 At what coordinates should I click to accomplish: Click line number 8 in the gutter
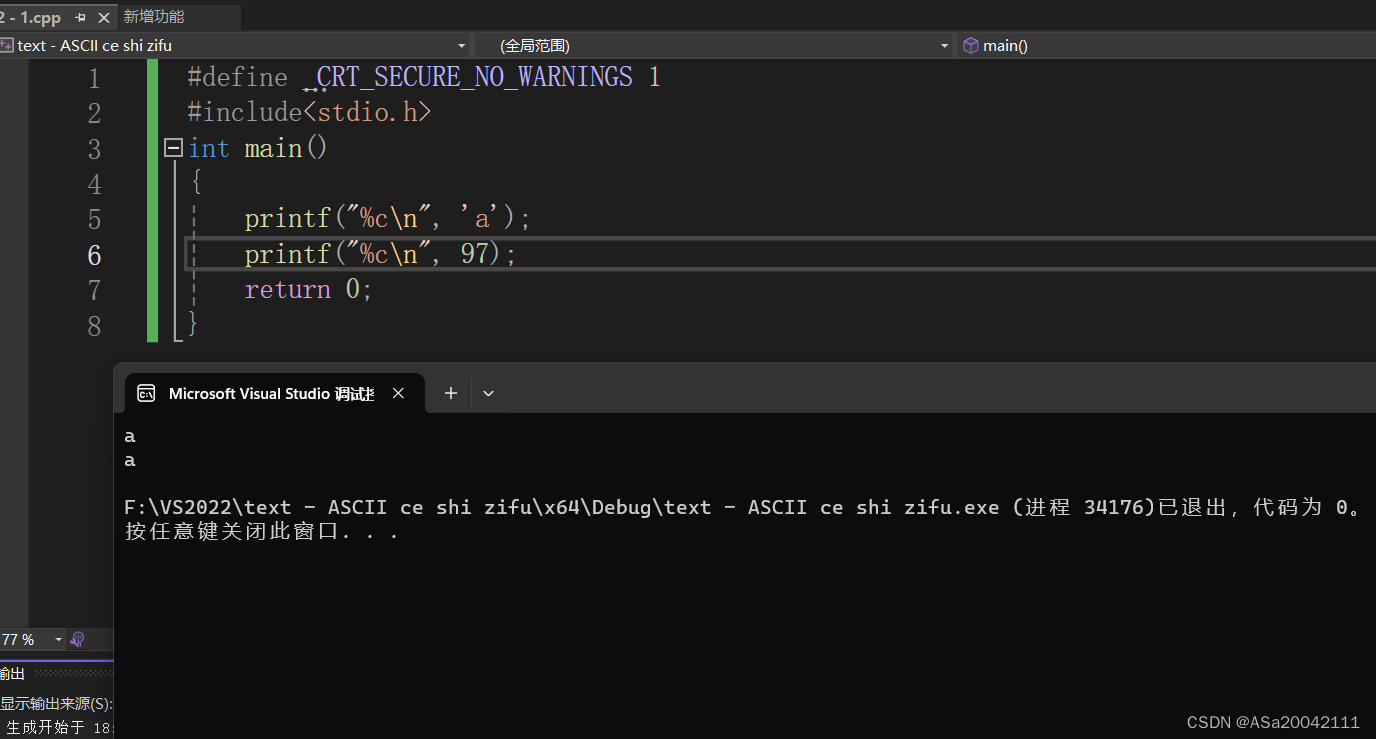tap(94, 326)
